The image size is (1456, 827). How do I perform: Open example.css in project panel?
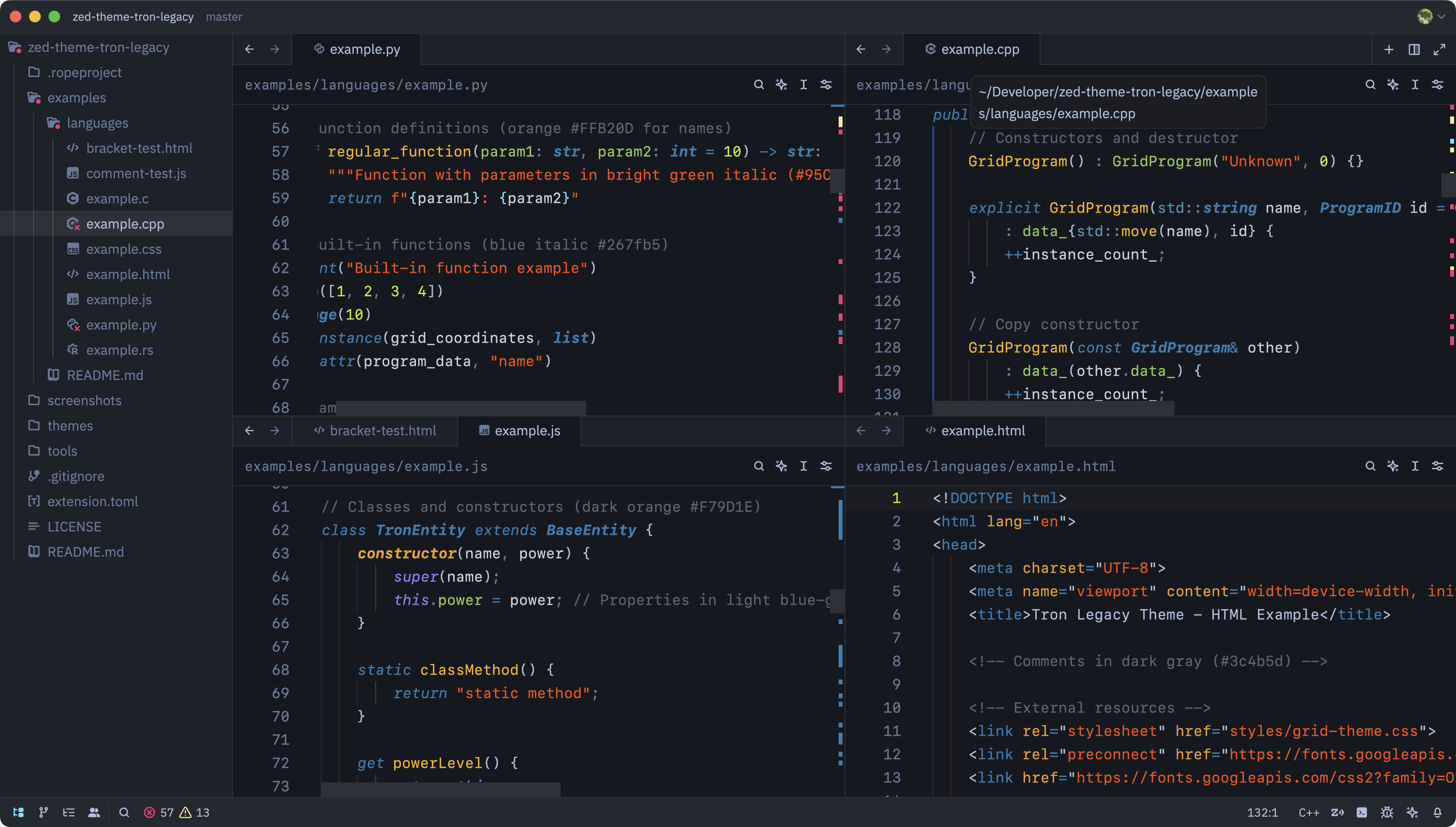tap(116, 249)
